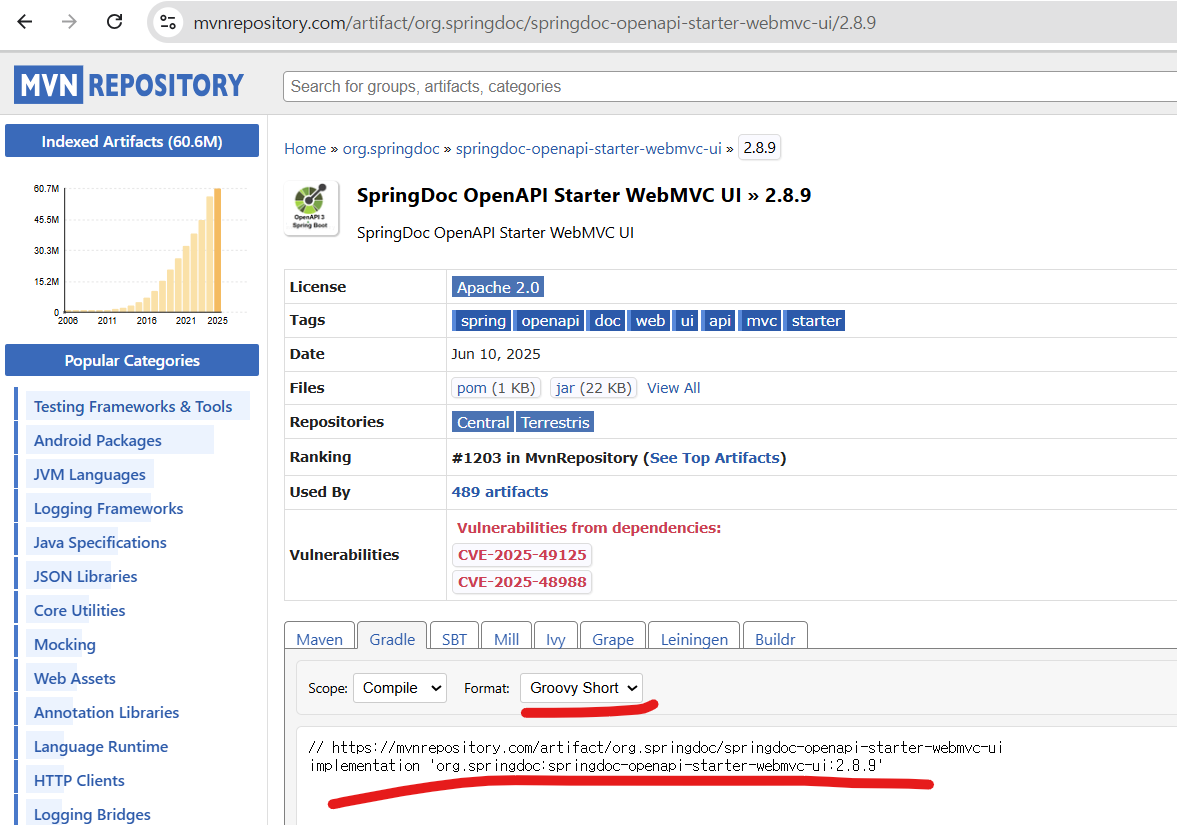Image resolution: width=1177 pixels, height=825 pixels.
Task: Open Web Assets category
Action: (x=74, y=679)
